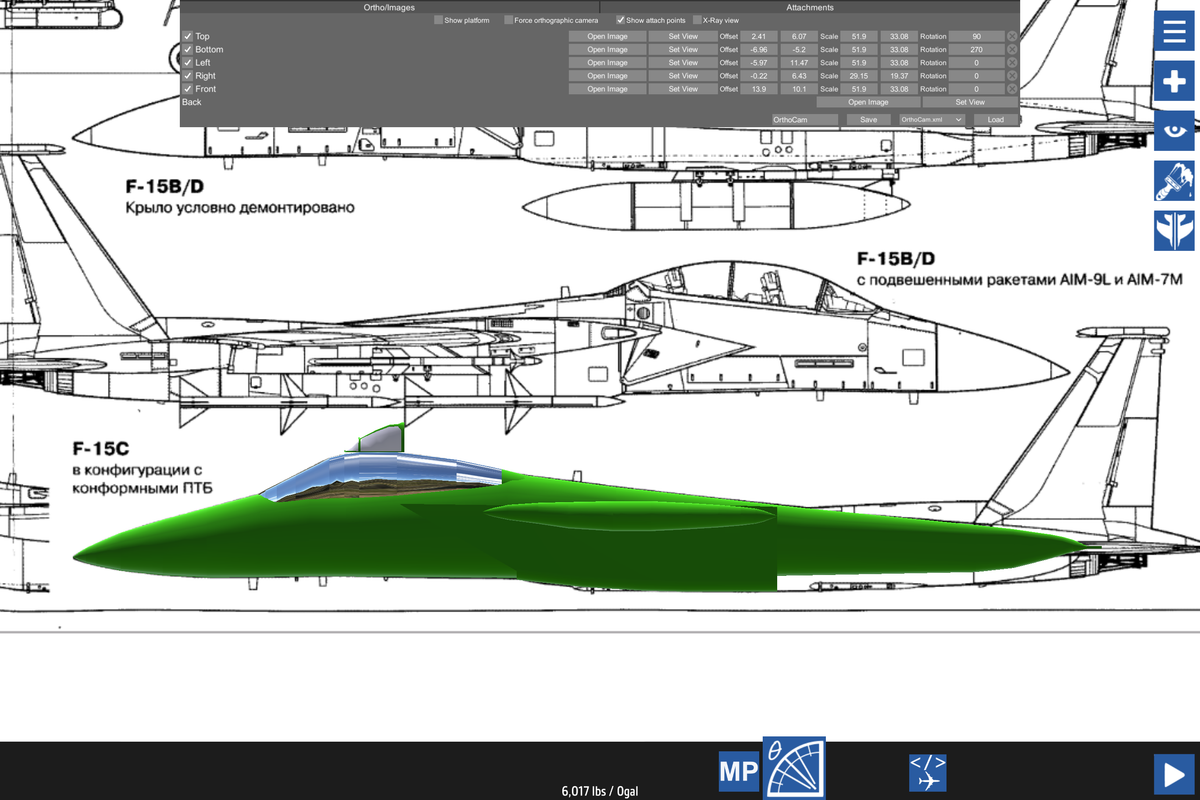Open the XML overload editor icon
This screenshot has height=800, width=1200.
pos(927,773)
